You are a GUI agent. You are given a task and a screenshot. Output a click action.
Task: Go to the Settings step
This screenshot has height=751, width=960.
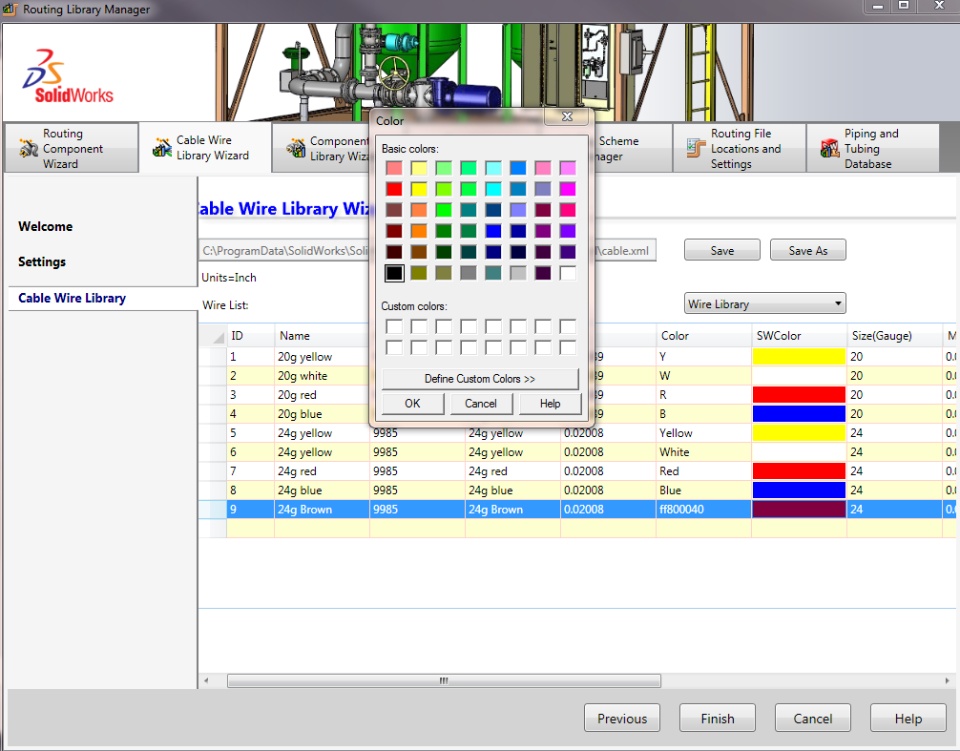(x=42, y=262)
